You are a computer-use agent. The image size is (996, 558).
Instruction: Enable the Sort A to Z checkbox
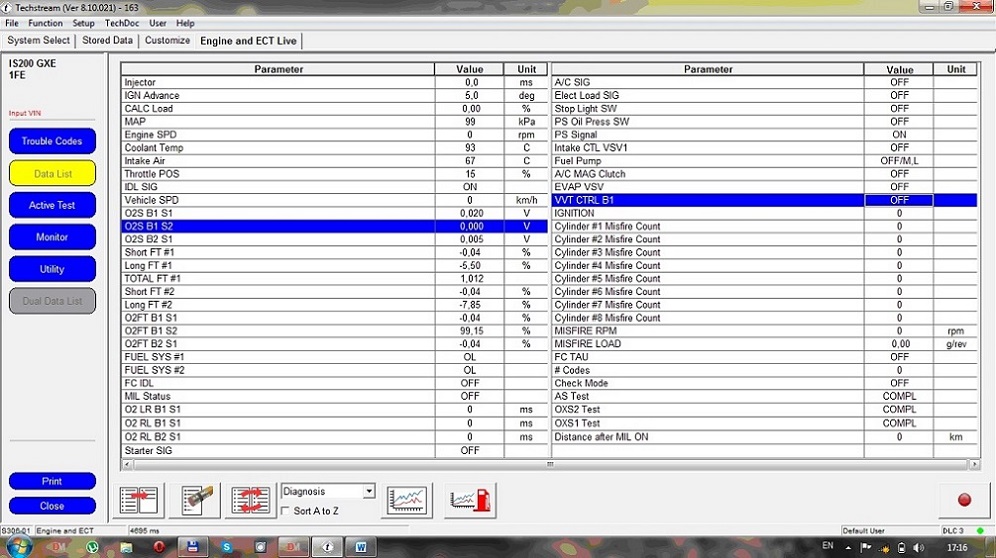click(x=287, y=511)
